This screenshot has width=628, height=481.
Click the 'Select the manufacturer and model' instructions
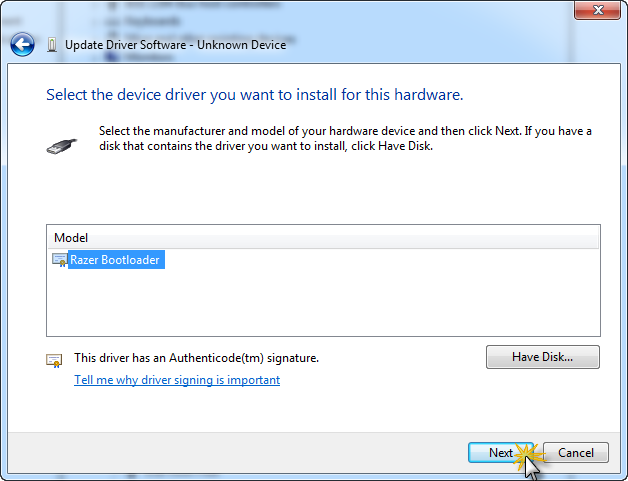click(x=345, y=138)
